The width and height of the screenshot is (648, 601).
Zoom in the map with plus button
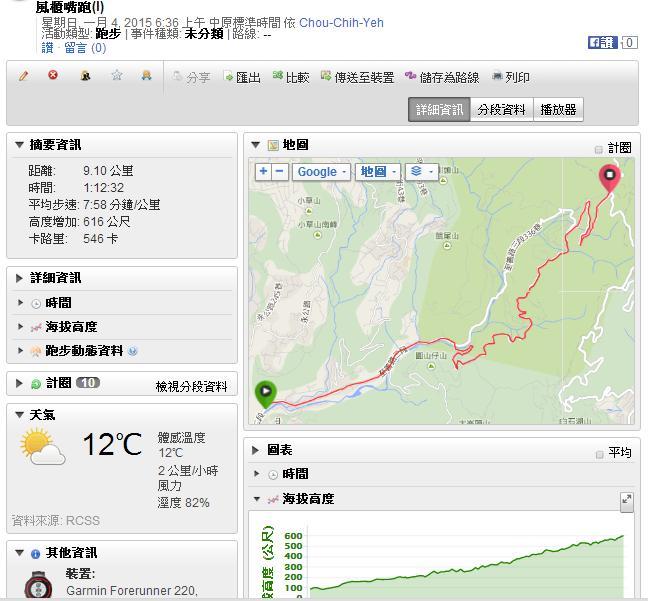(x=263, y=172)
